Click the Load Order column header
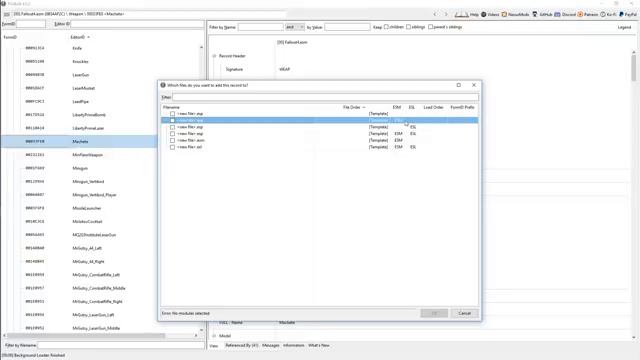This screenshot has width=640, height=360. (x=433, y=107)
